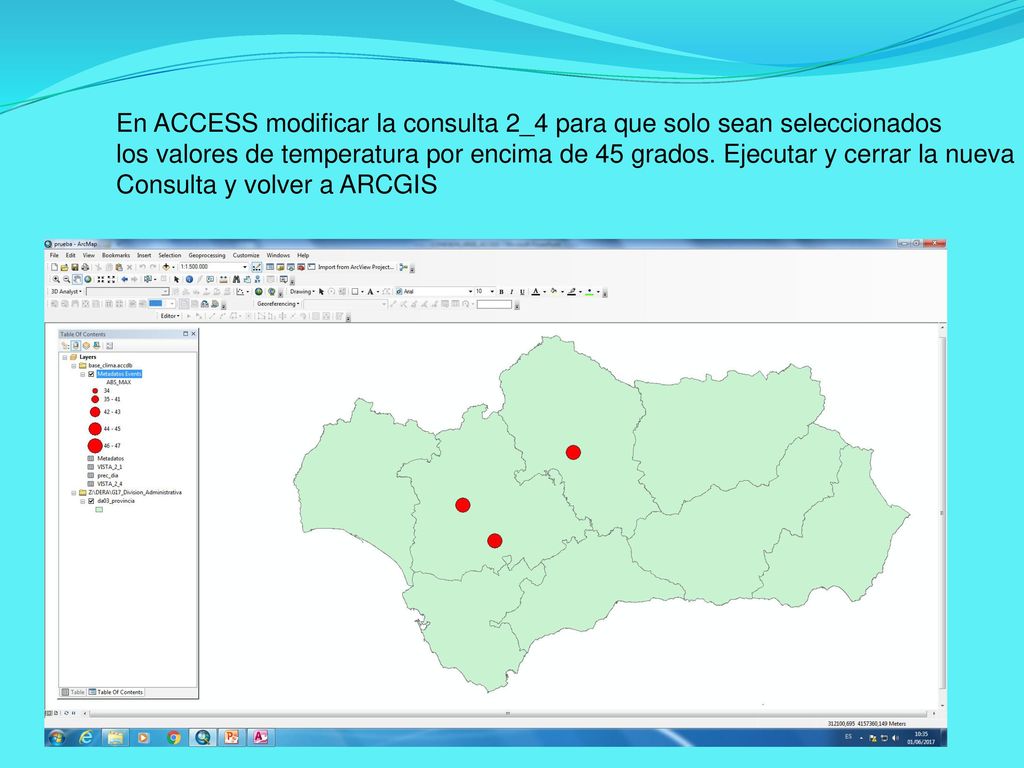1024x768 pixels.
Task: Toggle Underline text formatting
Action: [x=522, y=292]
